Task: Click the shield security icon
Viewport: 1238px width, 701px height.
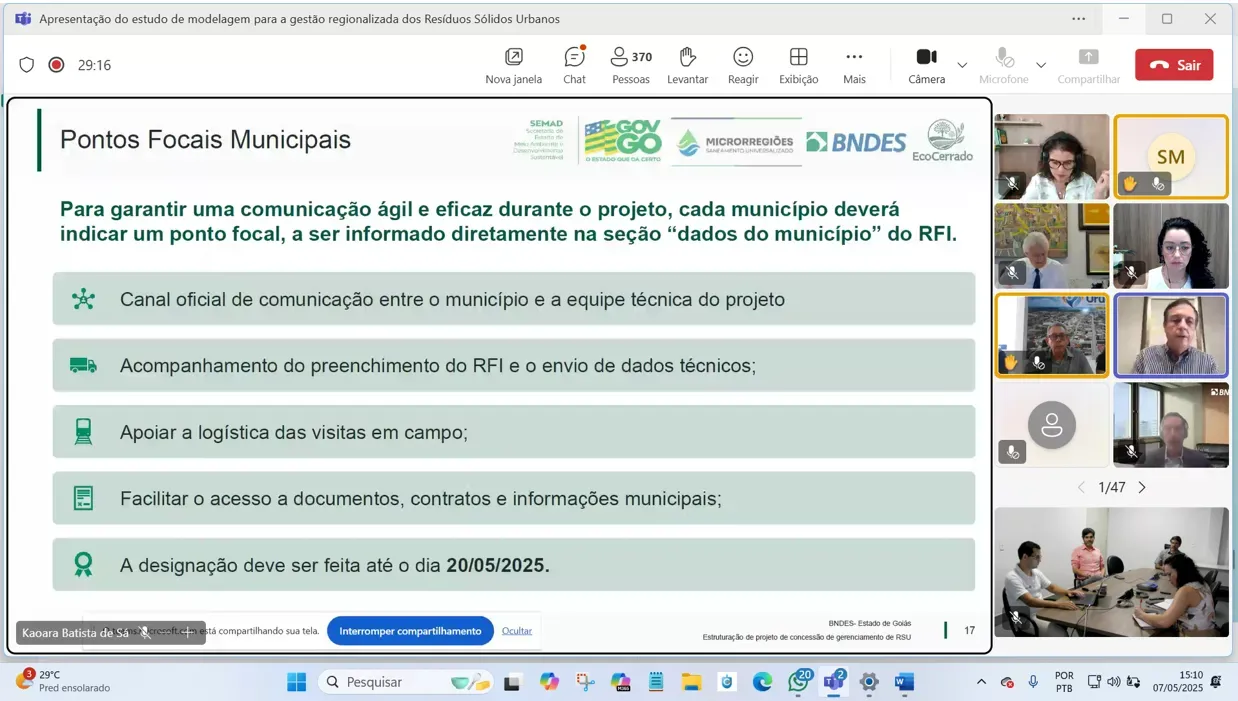Action: 27,65
